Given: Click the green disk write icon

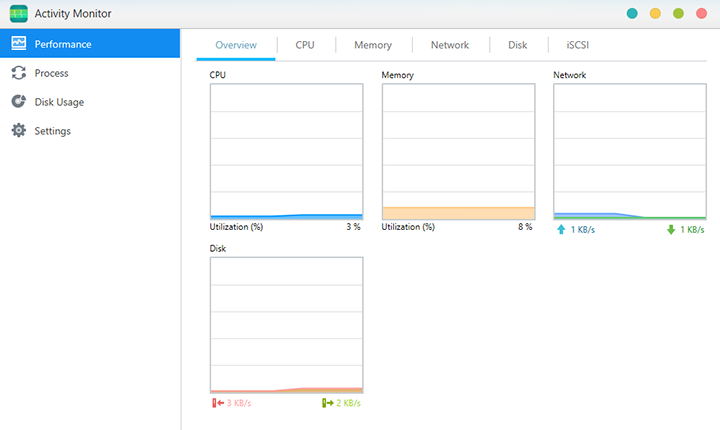Looking at the screenshot, I should pyautogui.click(x=326, y=403).
